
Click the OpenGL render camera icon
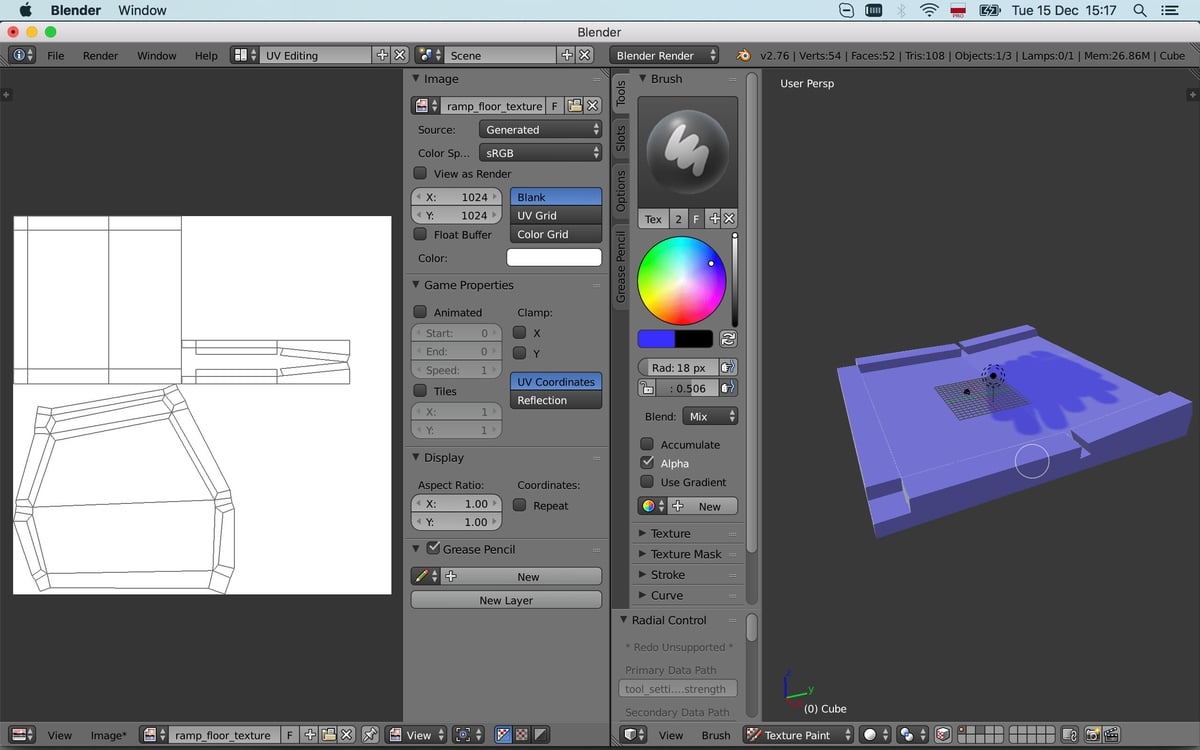(1092, 735)
